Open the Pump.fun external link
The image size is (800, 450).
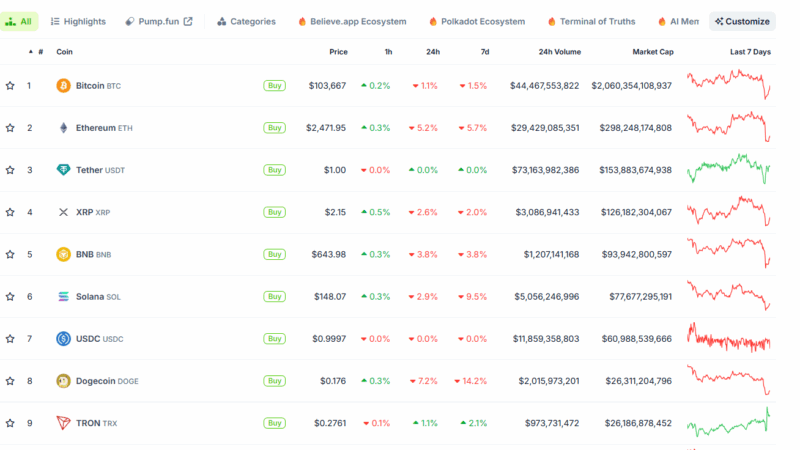[159, 21]
